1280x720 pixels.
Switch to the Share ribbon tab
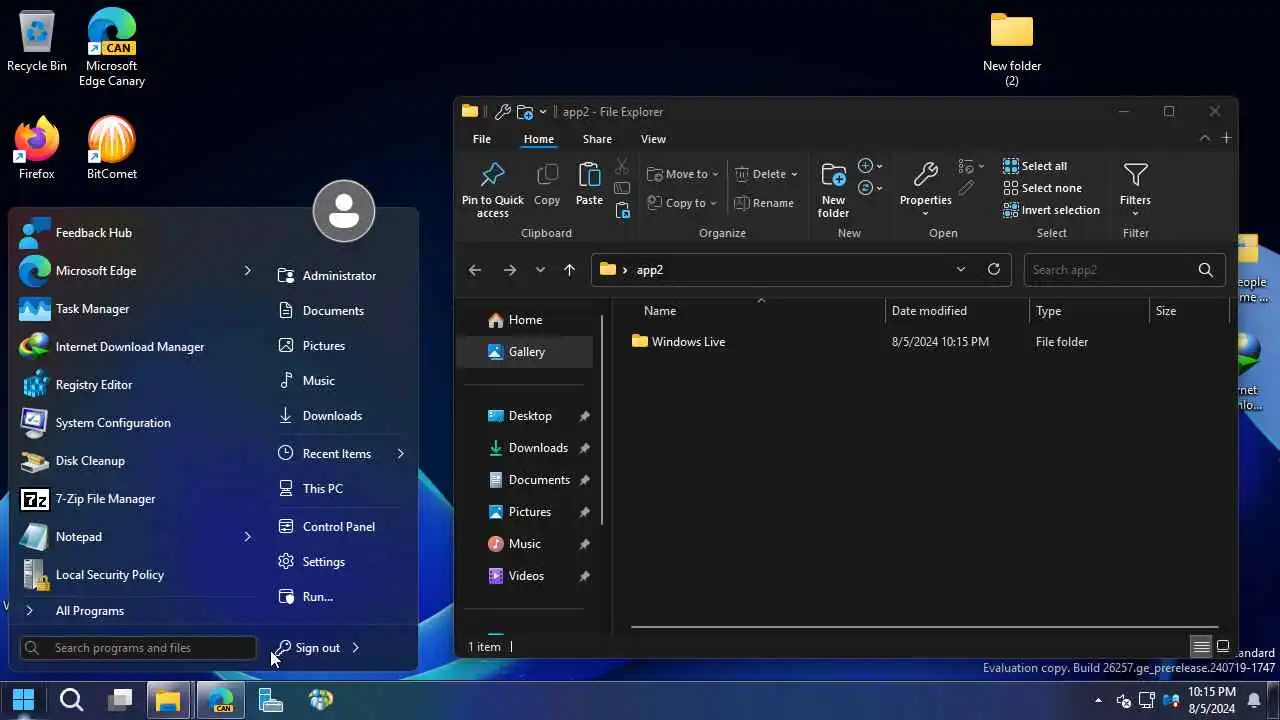click(x=597, y=139)
